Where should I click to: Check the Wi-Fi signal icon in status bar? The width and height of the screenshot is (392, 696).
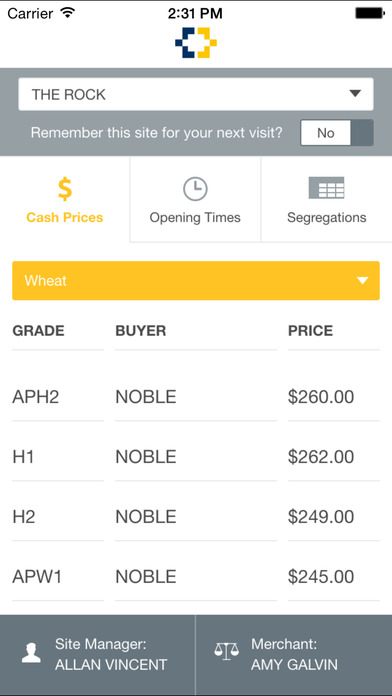pyautogui.click(x=68, y=13)
